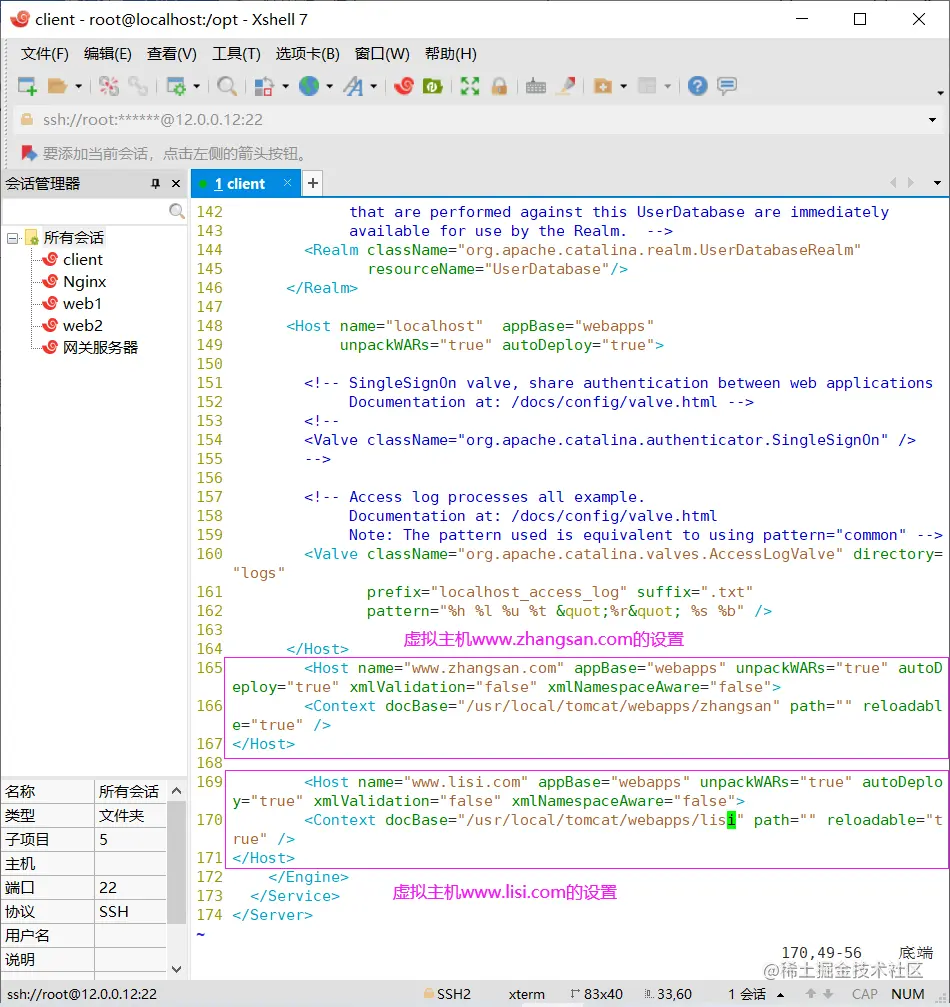Open the address bar dropdown arrow
The image size is (950, 1007).
932,120
